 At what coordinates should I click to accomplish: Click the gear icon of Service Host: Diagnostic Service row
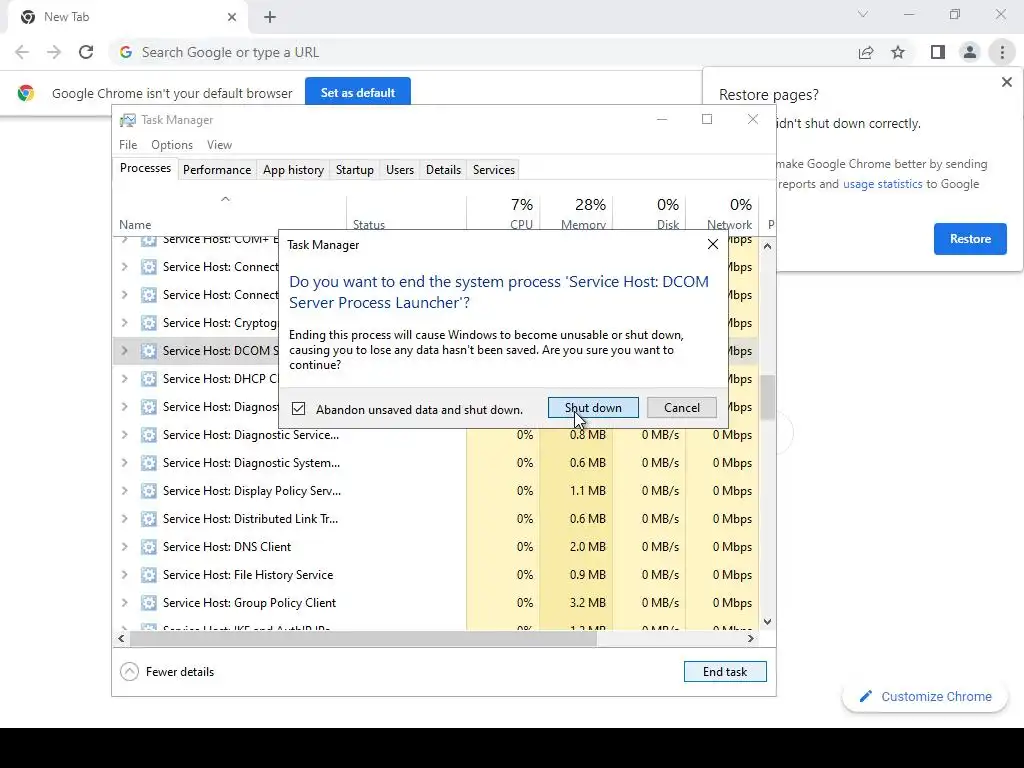(149, 435)
